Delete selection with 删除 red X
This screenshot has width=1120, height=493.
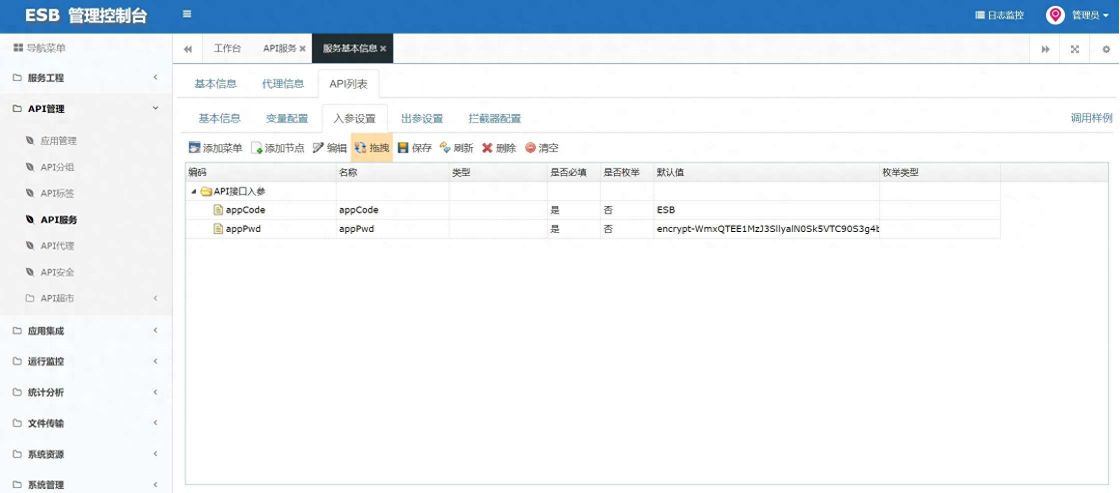[x=499, y=148]
